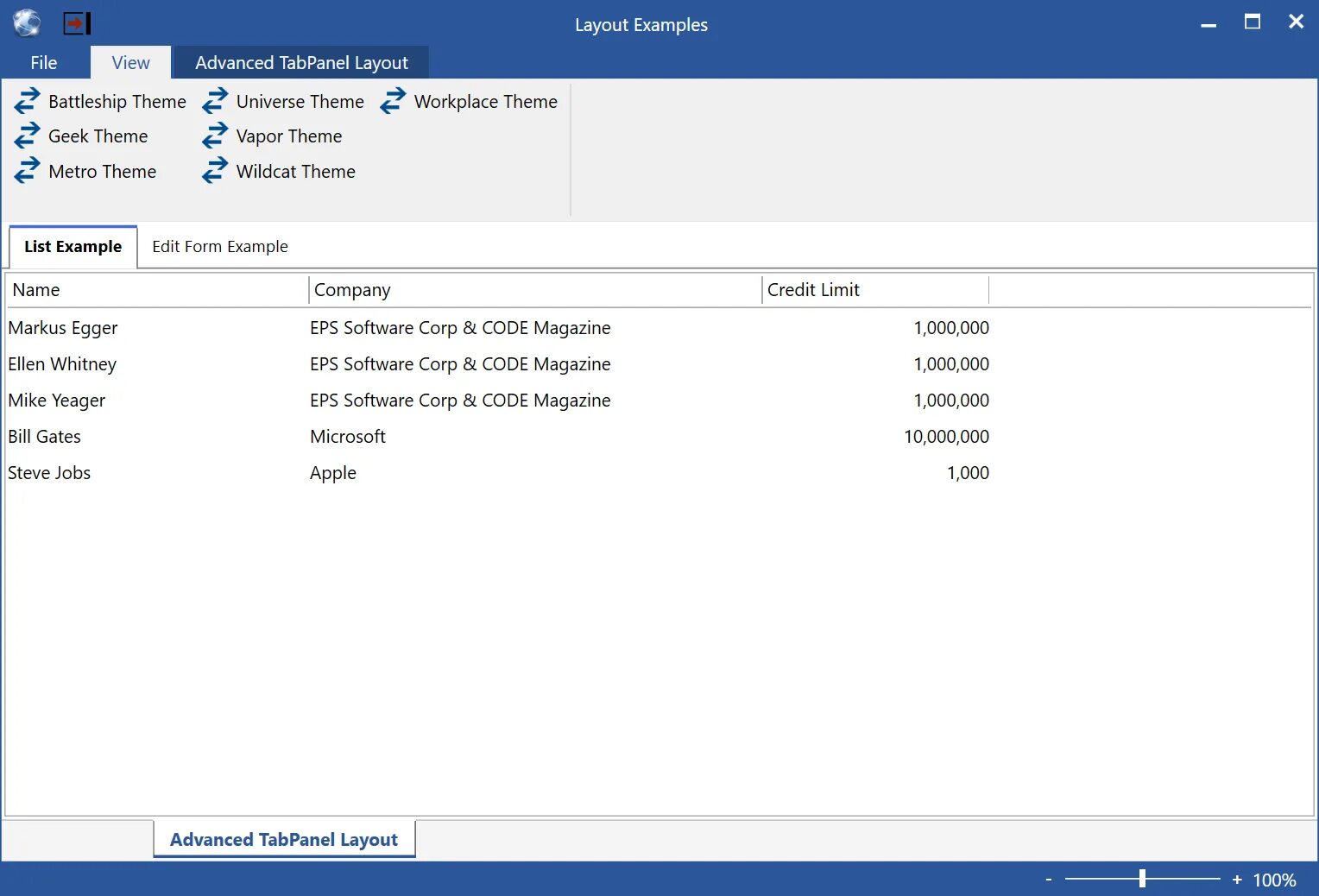Maximize the Layout Examples window
This screenshot has width=1319, height=896.
(1253, 22)
